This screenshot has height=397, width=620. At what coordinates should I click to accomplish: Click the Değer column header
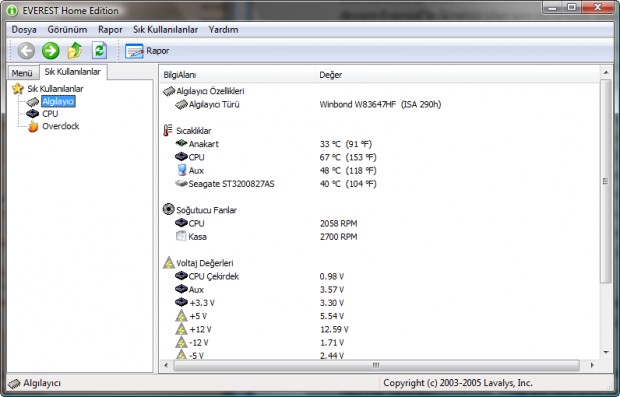pyautogui.click(x=457, y=75)
